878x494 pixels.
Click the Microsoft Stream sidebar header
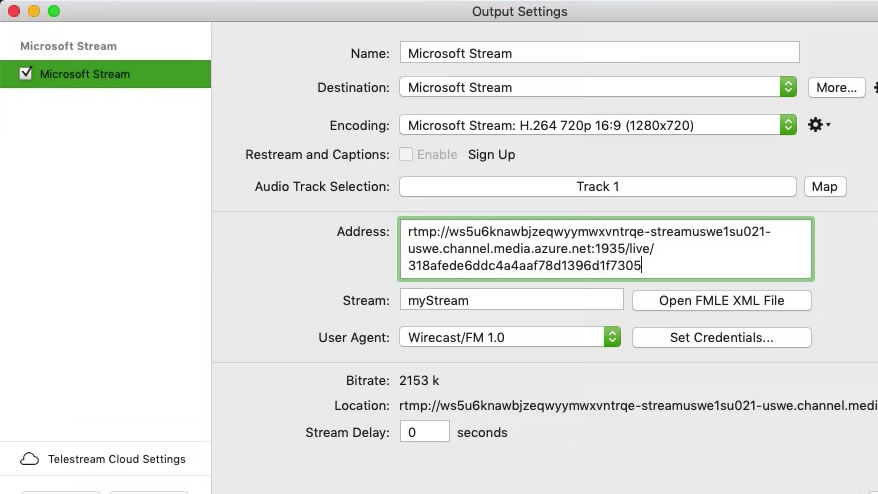68,46
